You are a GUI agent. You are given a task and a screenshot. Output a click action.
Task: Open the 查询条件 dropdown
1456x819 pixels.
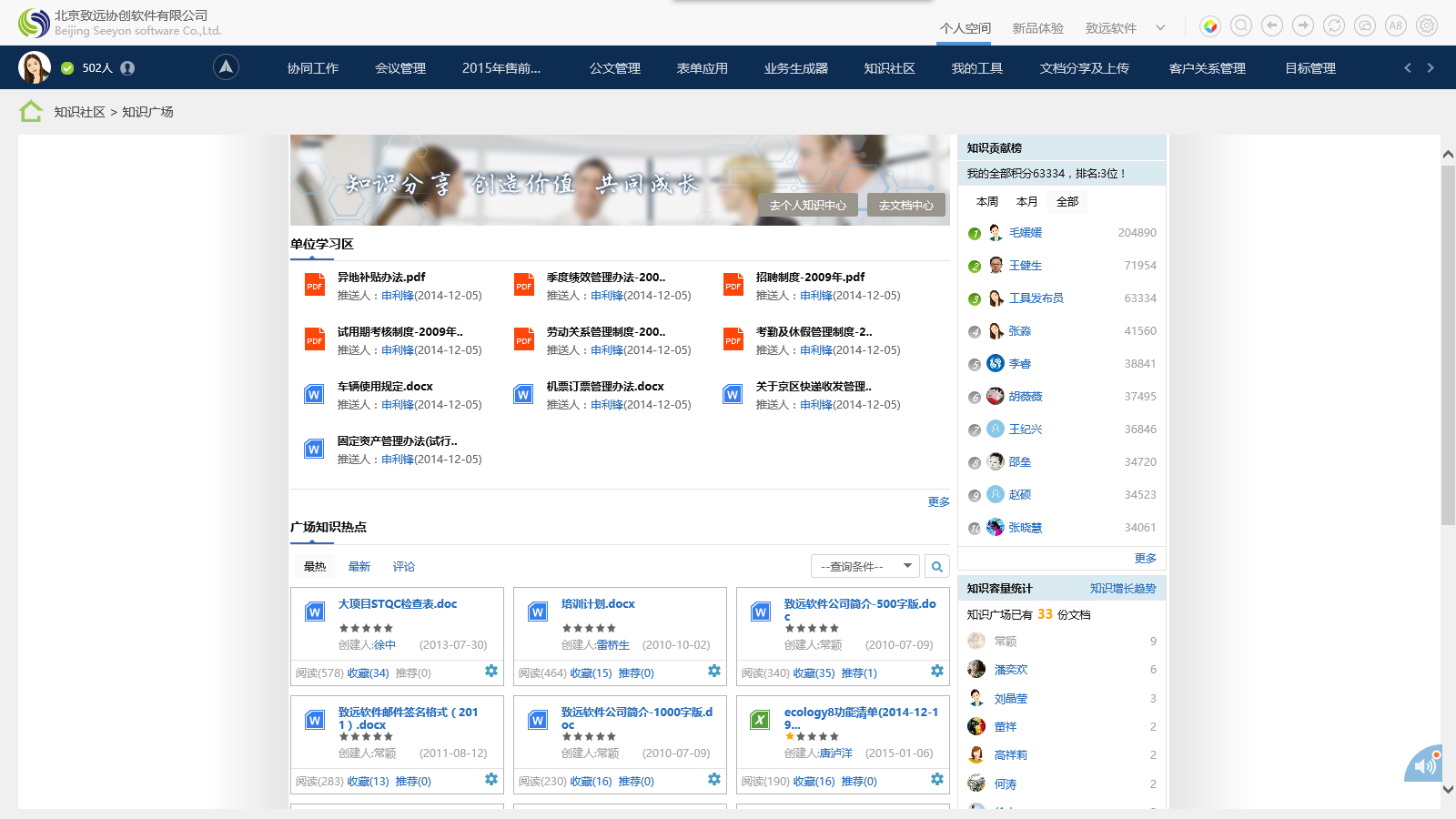click(x=864, y=567)
